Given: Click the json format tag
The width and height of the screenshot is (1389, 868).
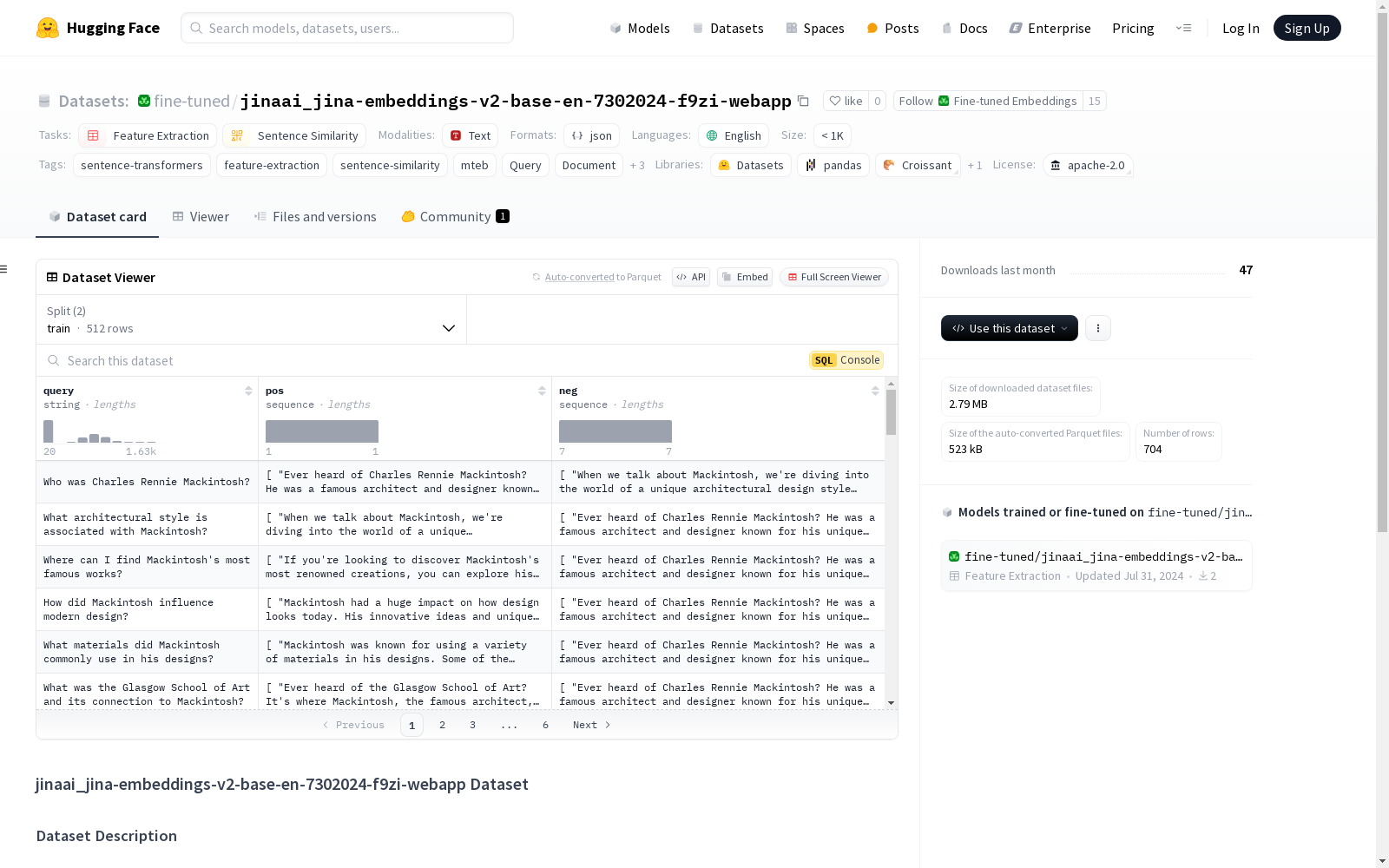Looking at the screenshot, I should (x=591, y=135).
